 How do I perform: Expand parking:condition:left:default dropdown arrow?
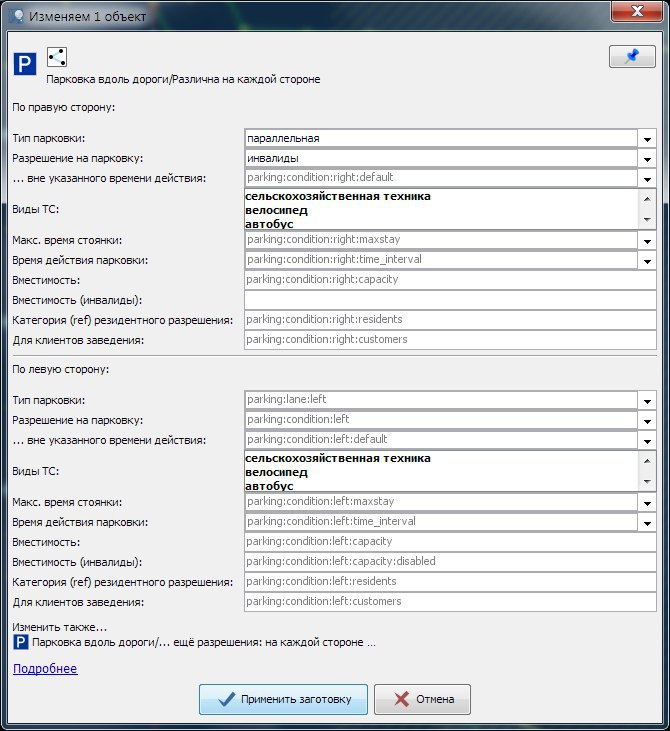click(647, 441)
